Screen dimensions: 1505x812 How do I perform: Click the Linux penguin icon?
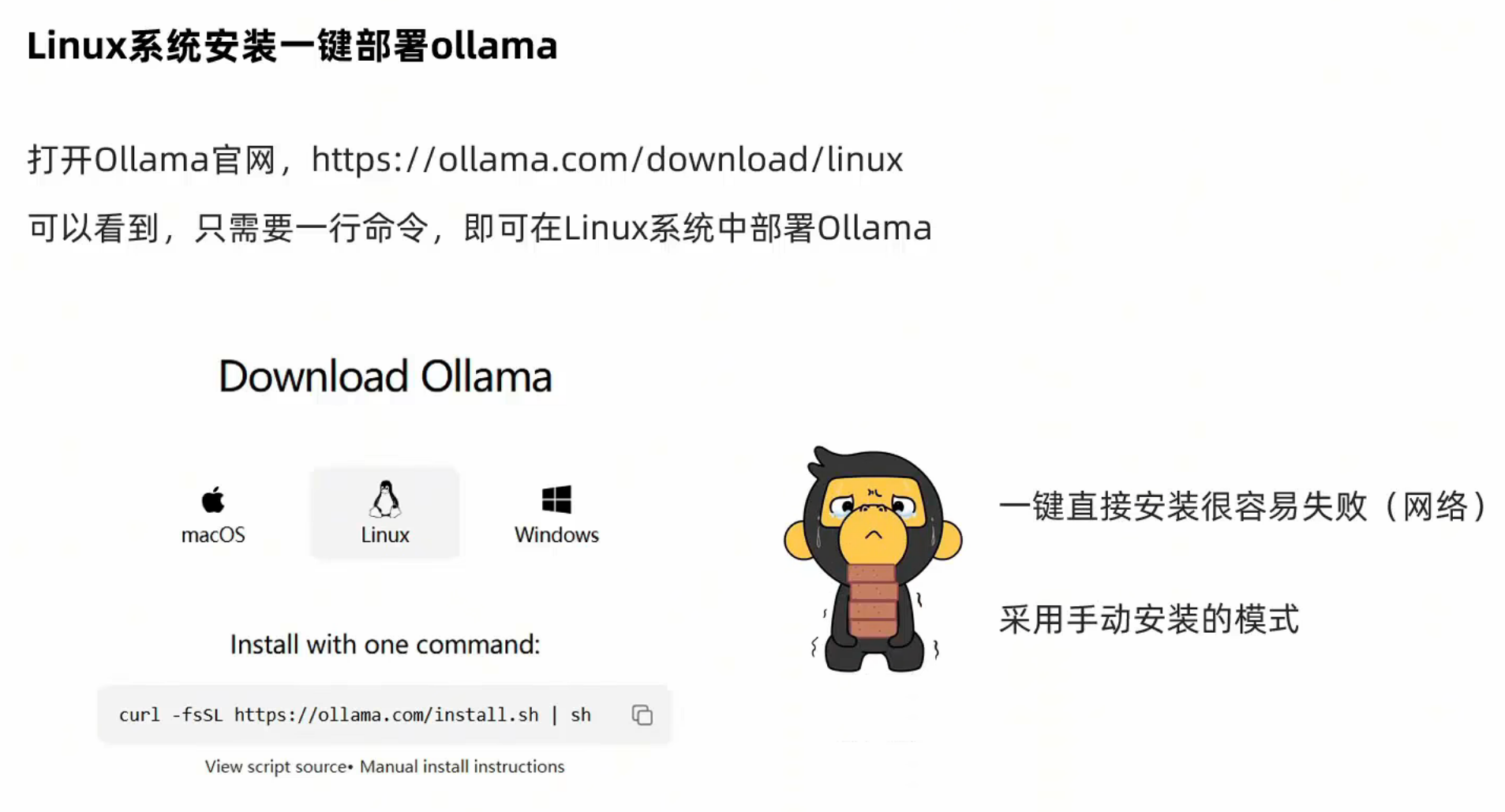pos(385,499)
